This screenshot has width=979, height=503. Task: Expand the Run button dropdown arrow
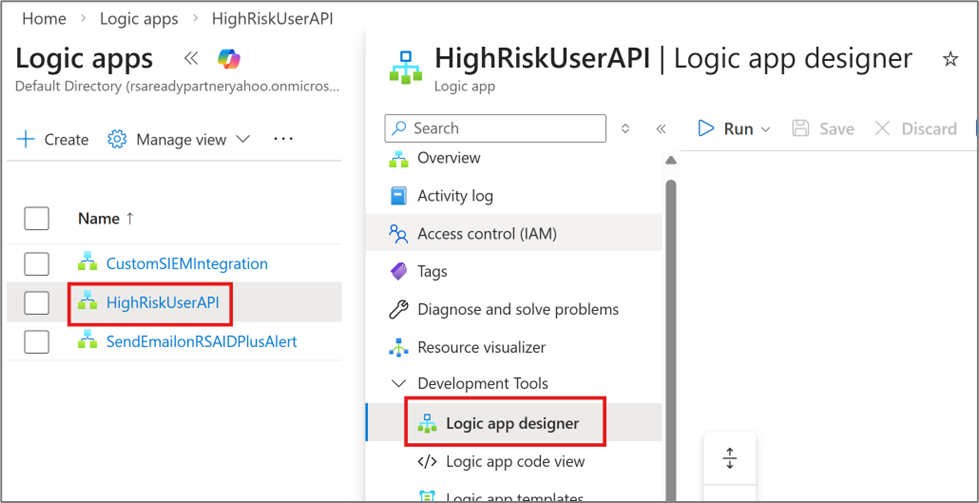(767, 129)
